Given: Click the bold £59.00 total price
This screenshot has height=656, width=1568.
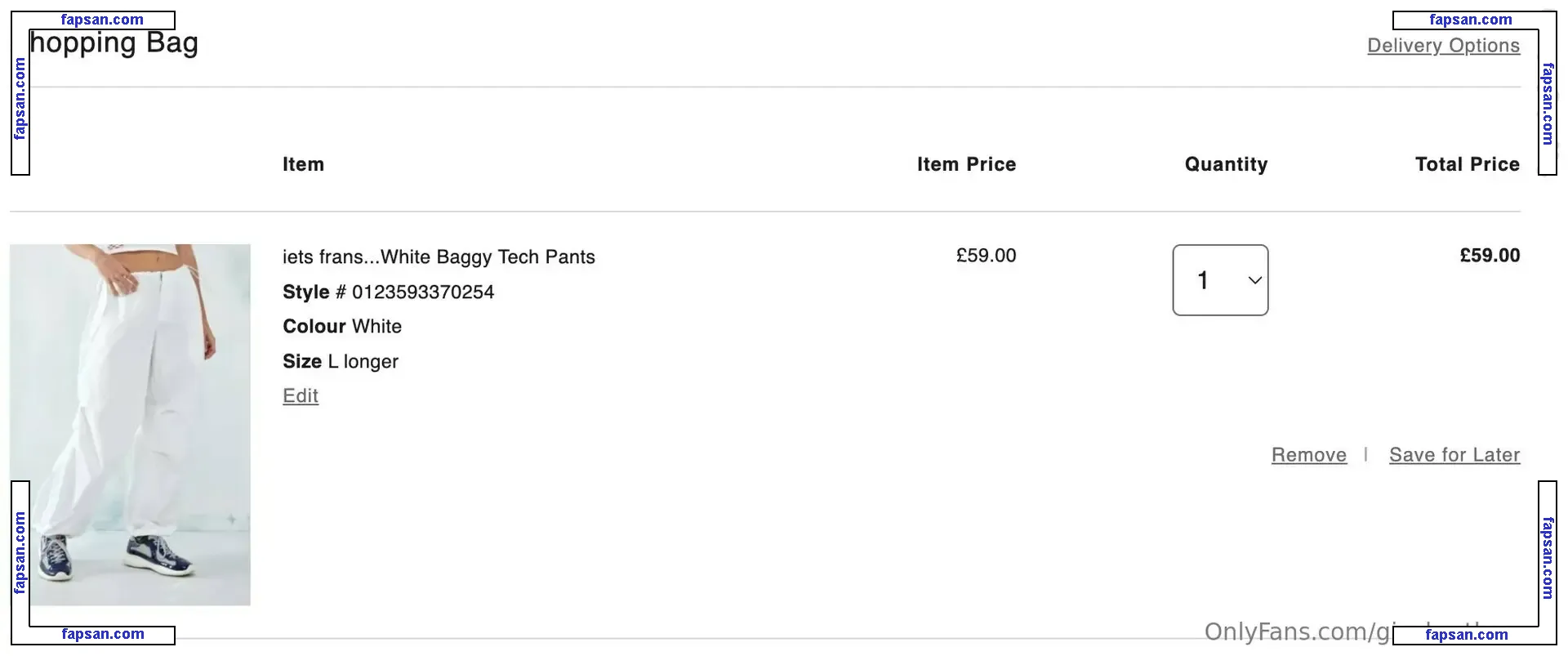Looking at the screenshot, I should pyautogui.click(x=1490, y=256).
